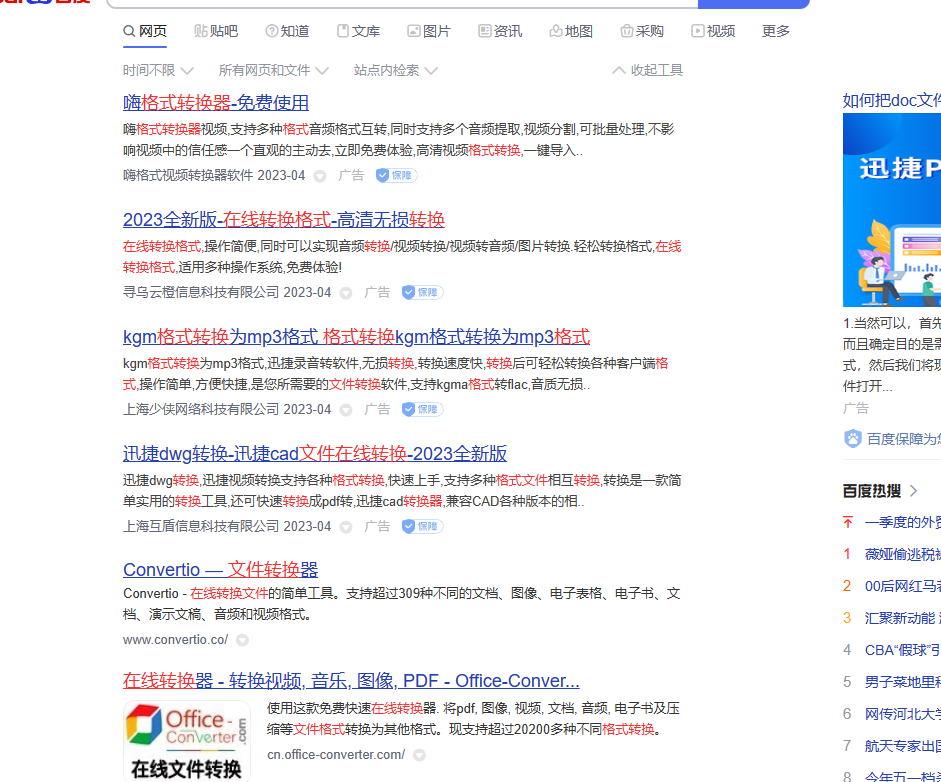Open the 文库 tab

click(x=358, y=31)
